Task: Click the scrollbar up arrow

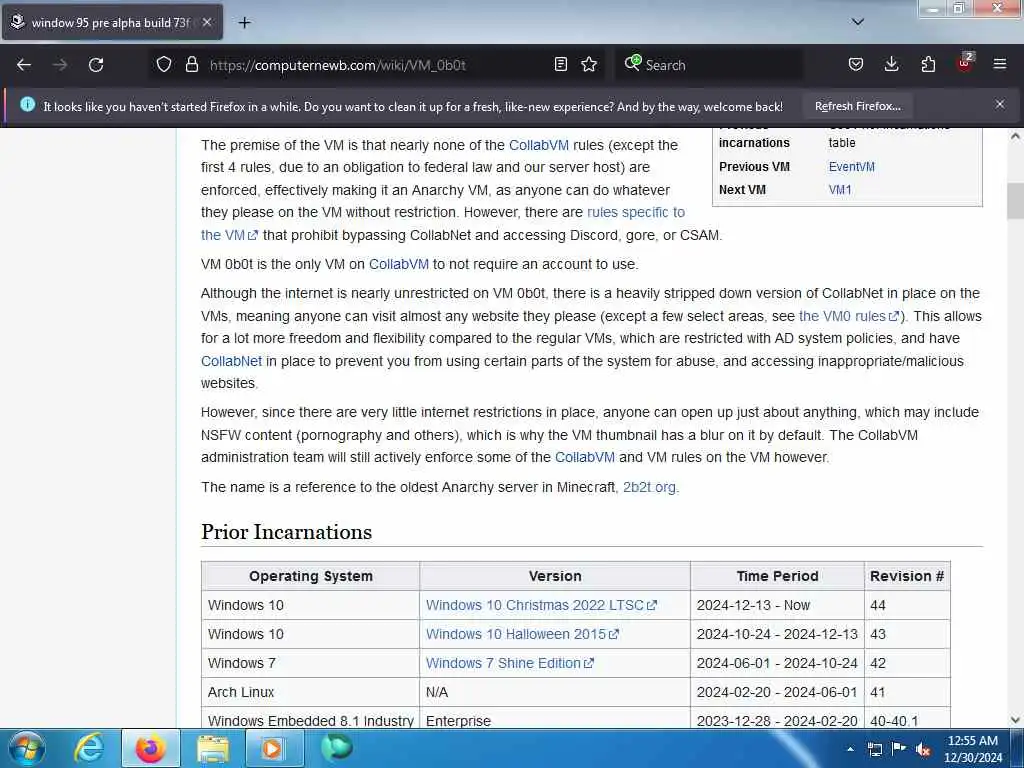Action: pos(1015,136)
